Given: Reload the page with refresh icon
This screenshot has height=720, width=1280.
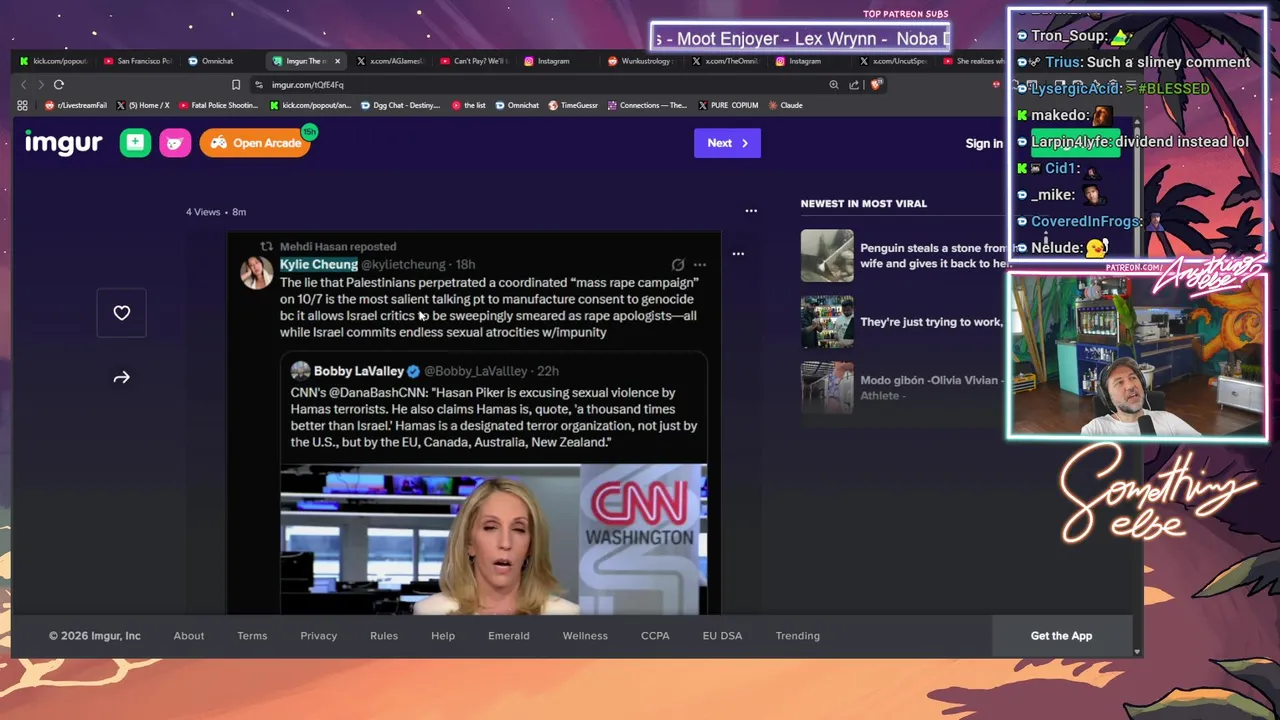Looking at the screenshot, I should [x=59, y=85].
